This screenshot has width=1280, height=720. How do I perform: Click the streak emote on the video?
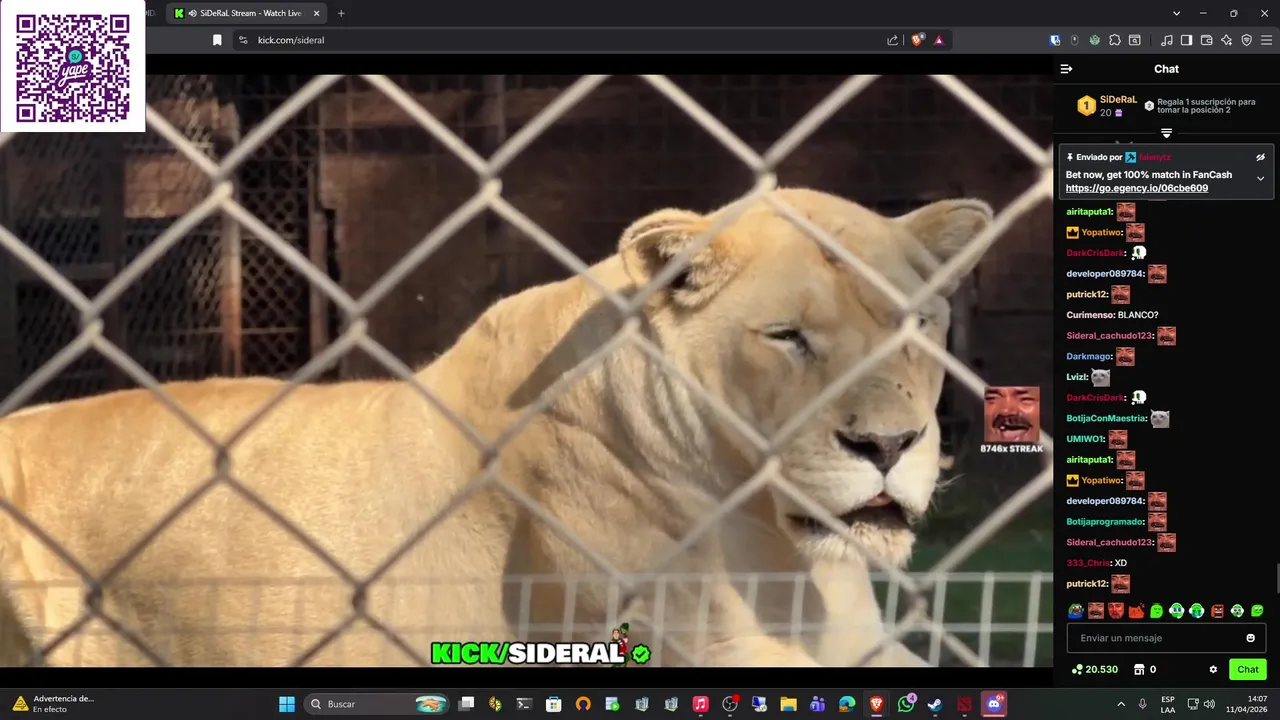[1011, 414]
